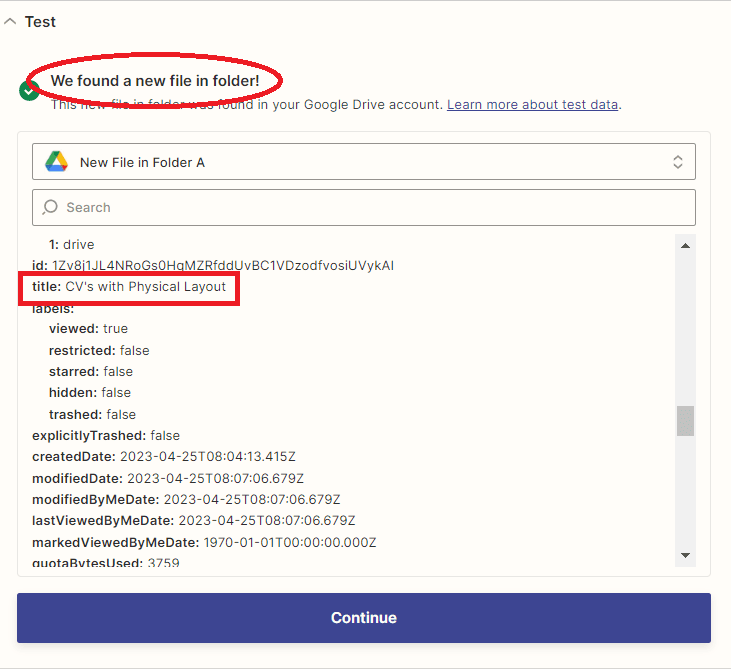Screen dimensions: 731x669
Task: Click the scrollbar up arrow
Action: (x=685, y=245)
